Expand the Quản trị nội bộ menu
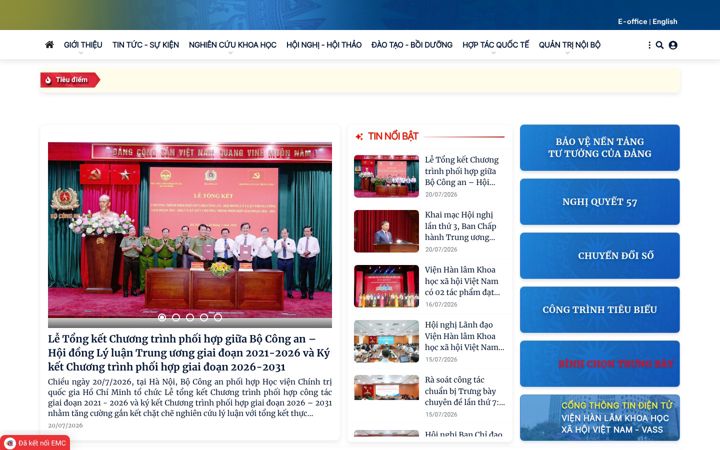This screenshot has height=450, width=720. [x=569, y=45]
